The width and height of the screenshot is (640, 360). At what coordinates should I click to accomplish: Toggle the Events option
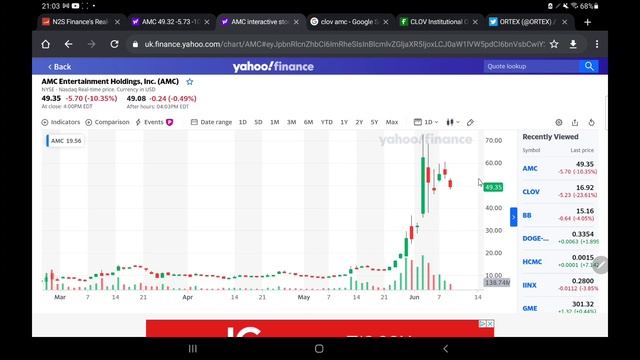(149, 122)
